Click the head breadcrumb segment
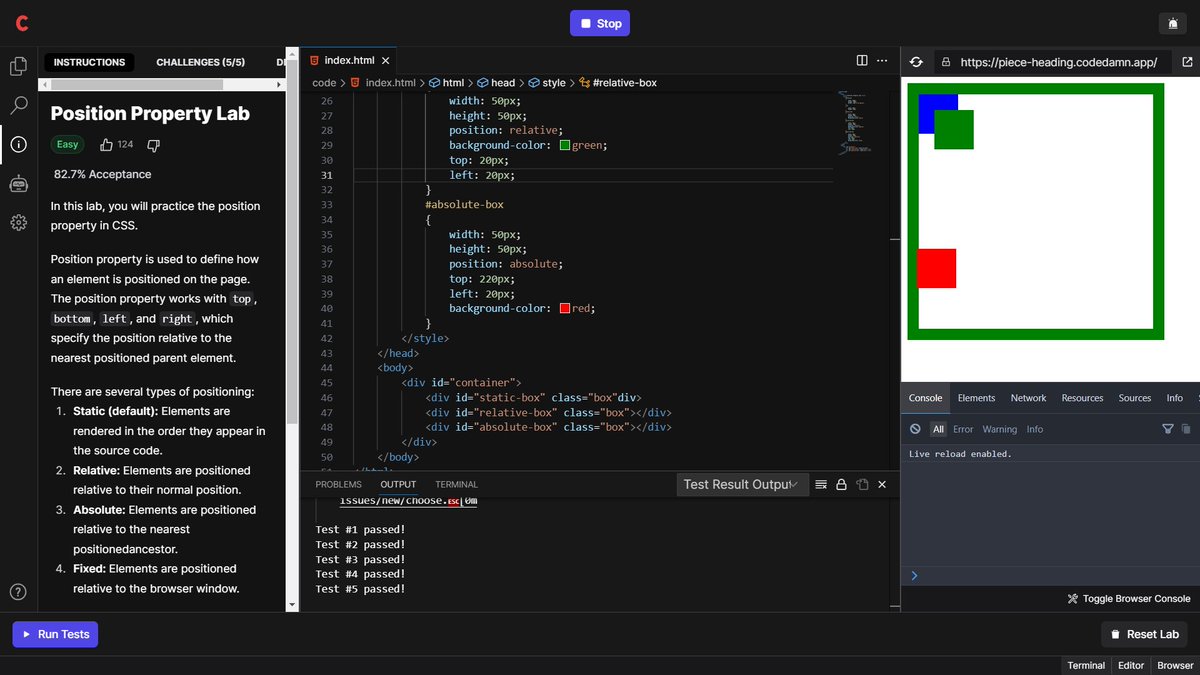Image resolution: width=1200 pixels, height=675 pixels. (x=496, y=83)
